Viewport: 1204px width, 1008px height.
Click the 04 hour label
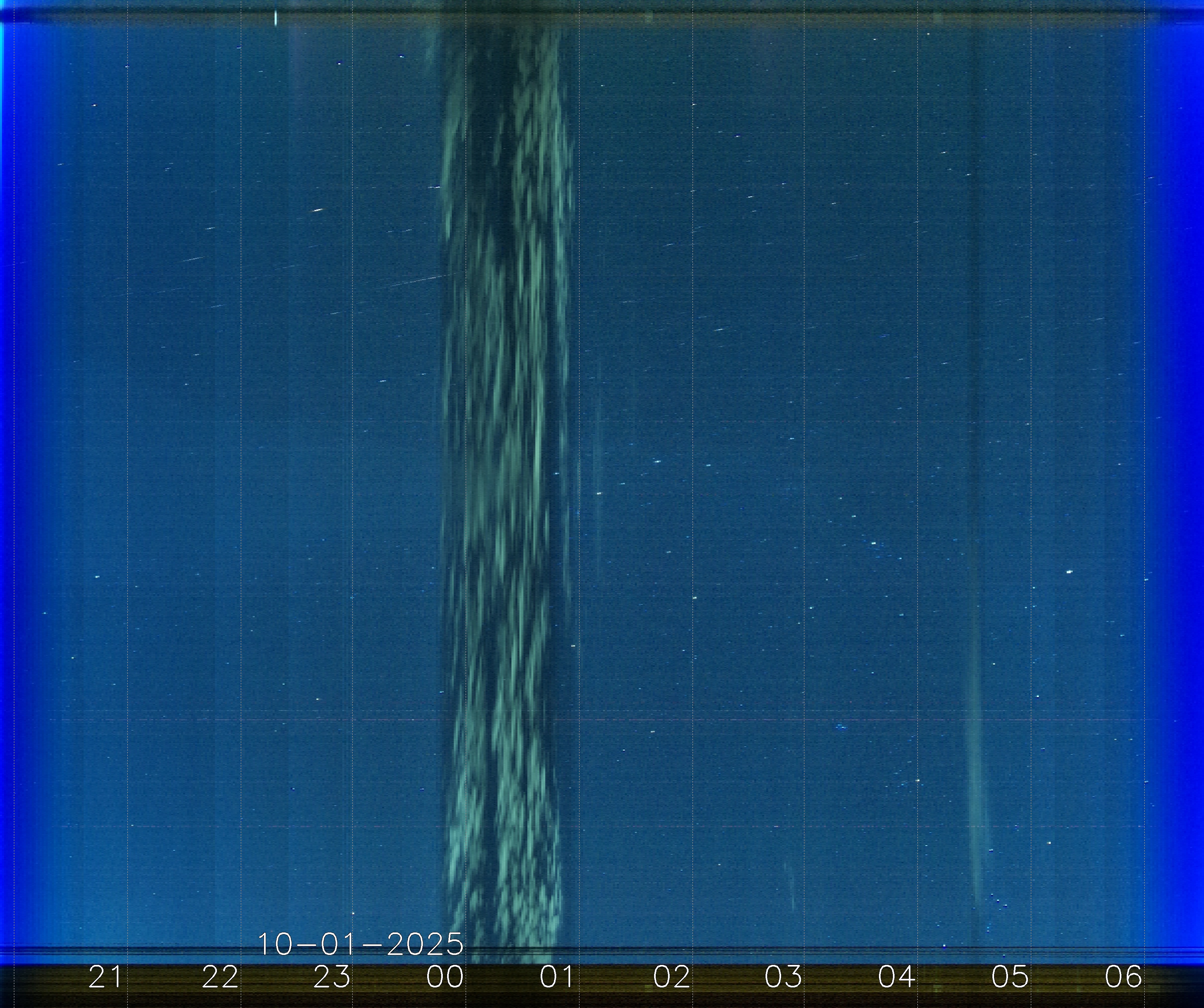(897, 976)
